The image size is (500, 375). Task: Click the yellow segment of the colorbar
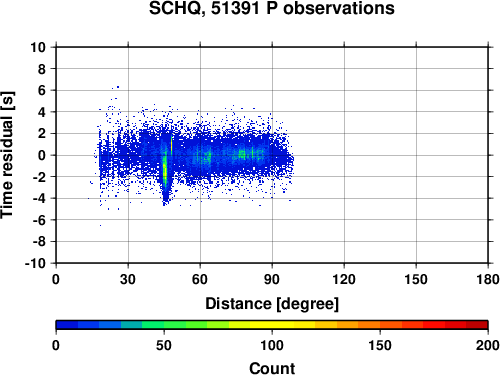pyautogui.click(x=272, y=325)
